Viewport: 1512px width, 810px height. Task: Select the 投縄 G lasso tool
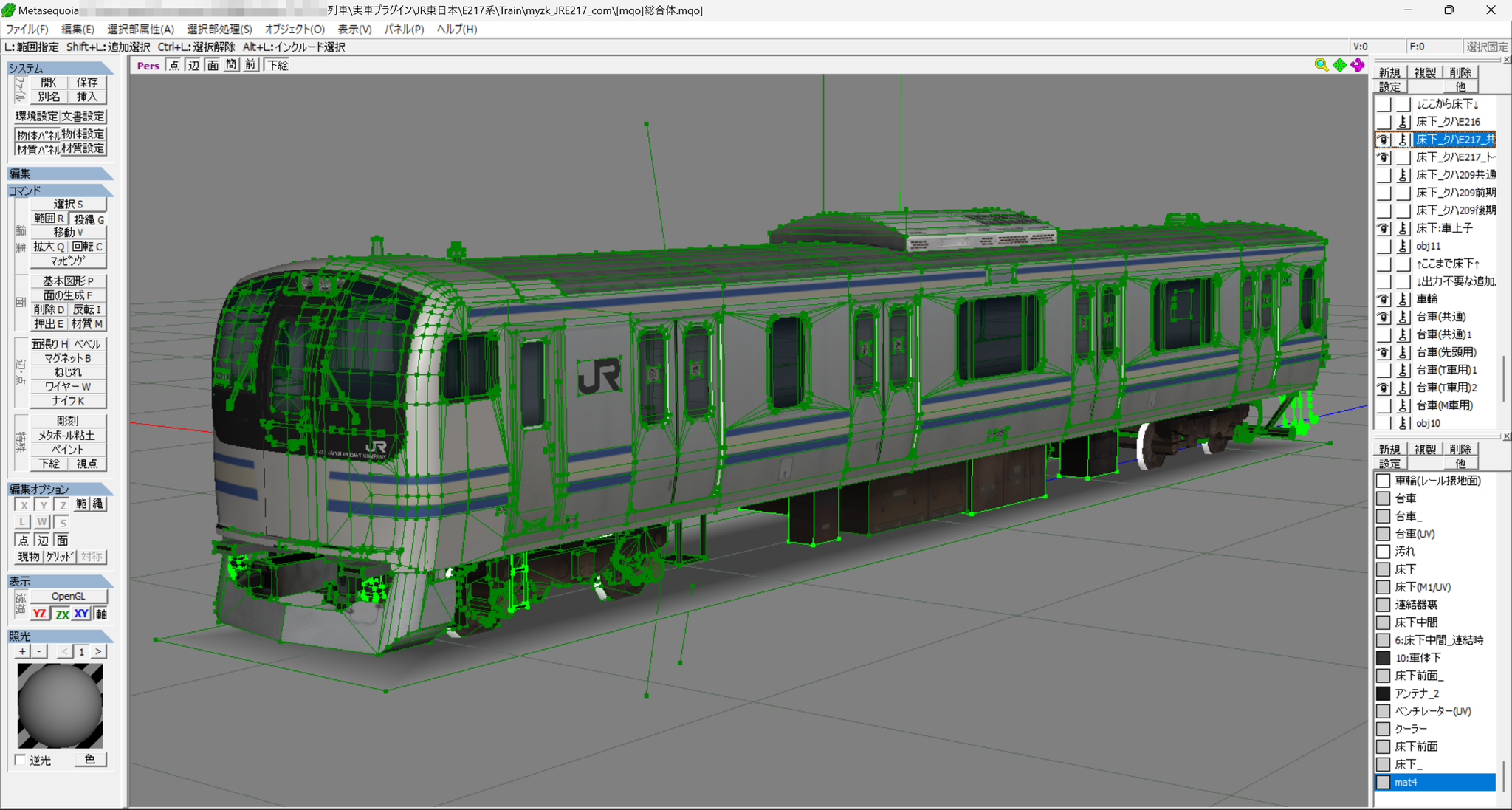click(89, 219)
